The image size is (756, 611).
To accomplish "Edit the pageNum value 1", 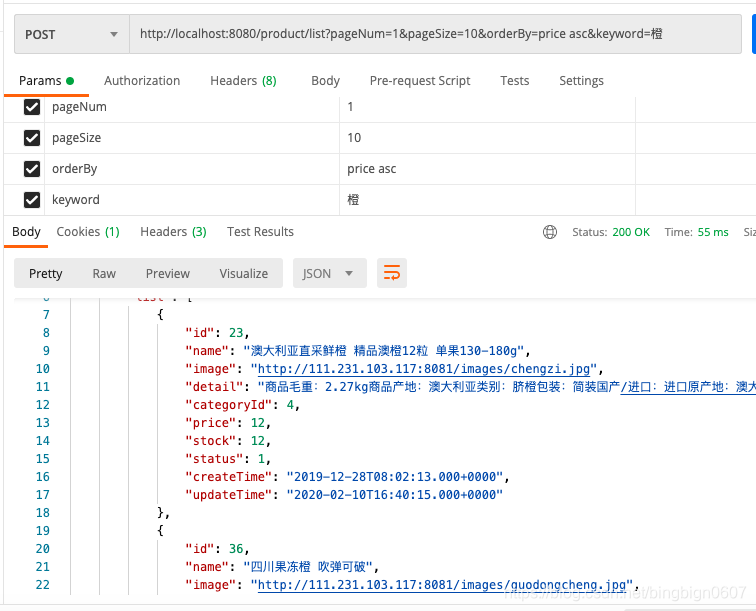I will click(487, 107).
